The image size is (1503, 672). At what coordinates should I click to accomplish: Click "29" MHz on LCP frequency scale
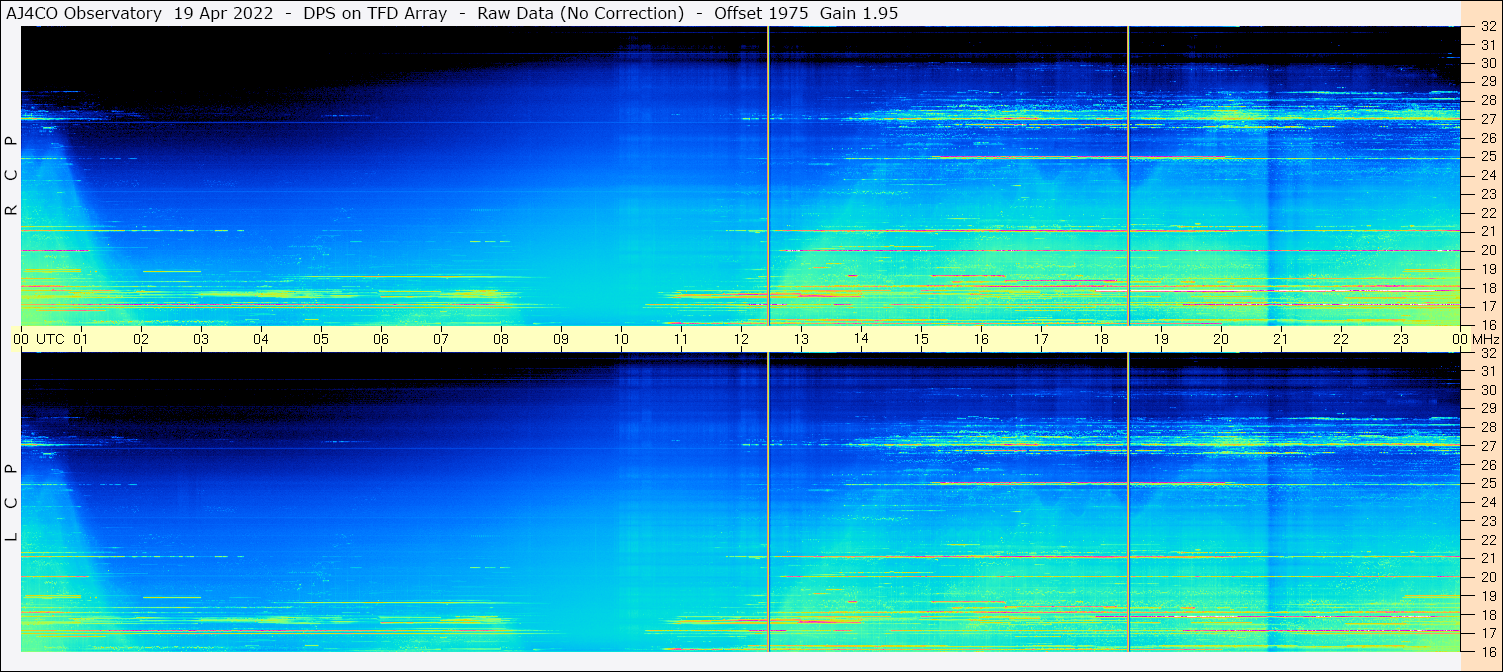(x=1488, y=409)
